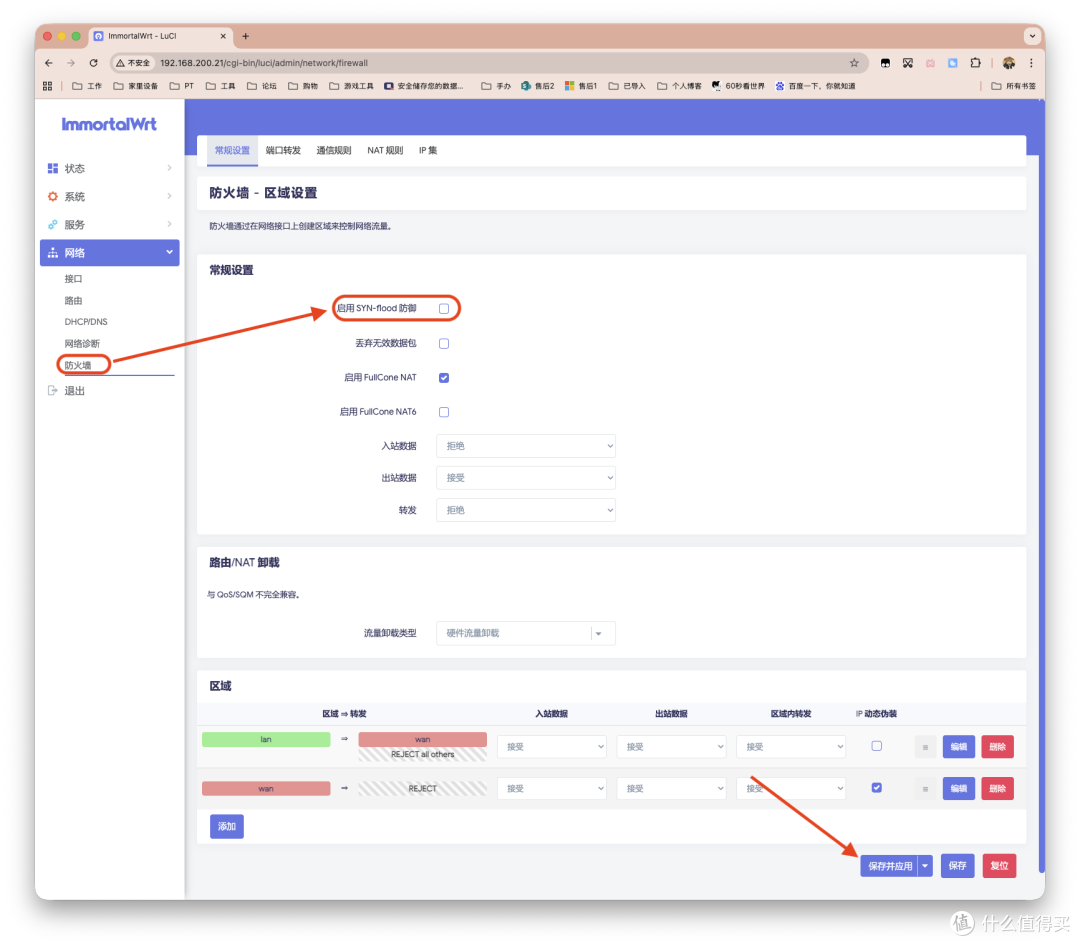
Task: Click the 服务 icon in sidebar
Action: [x=53, y=225]
